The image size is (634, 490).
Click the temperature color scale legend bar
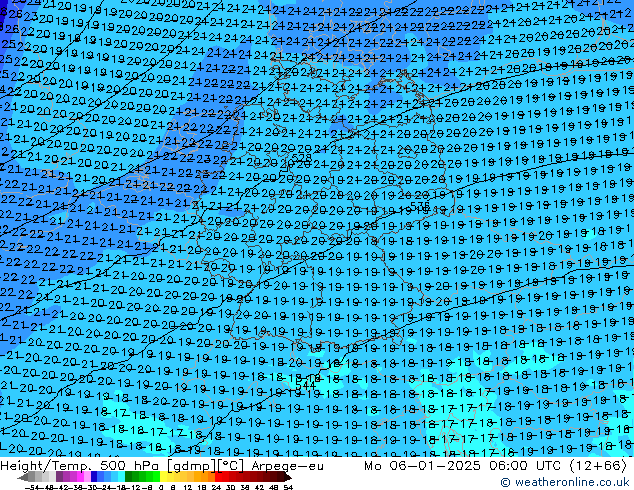pos(155,477)
